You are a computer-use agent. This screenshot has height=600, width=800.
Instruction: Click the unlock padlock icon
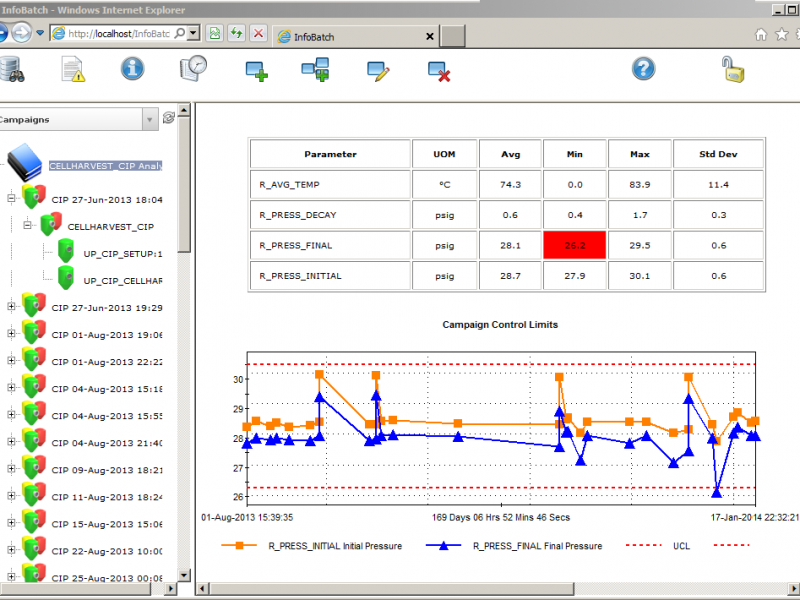pyautogui.click(x=733, y=69)
